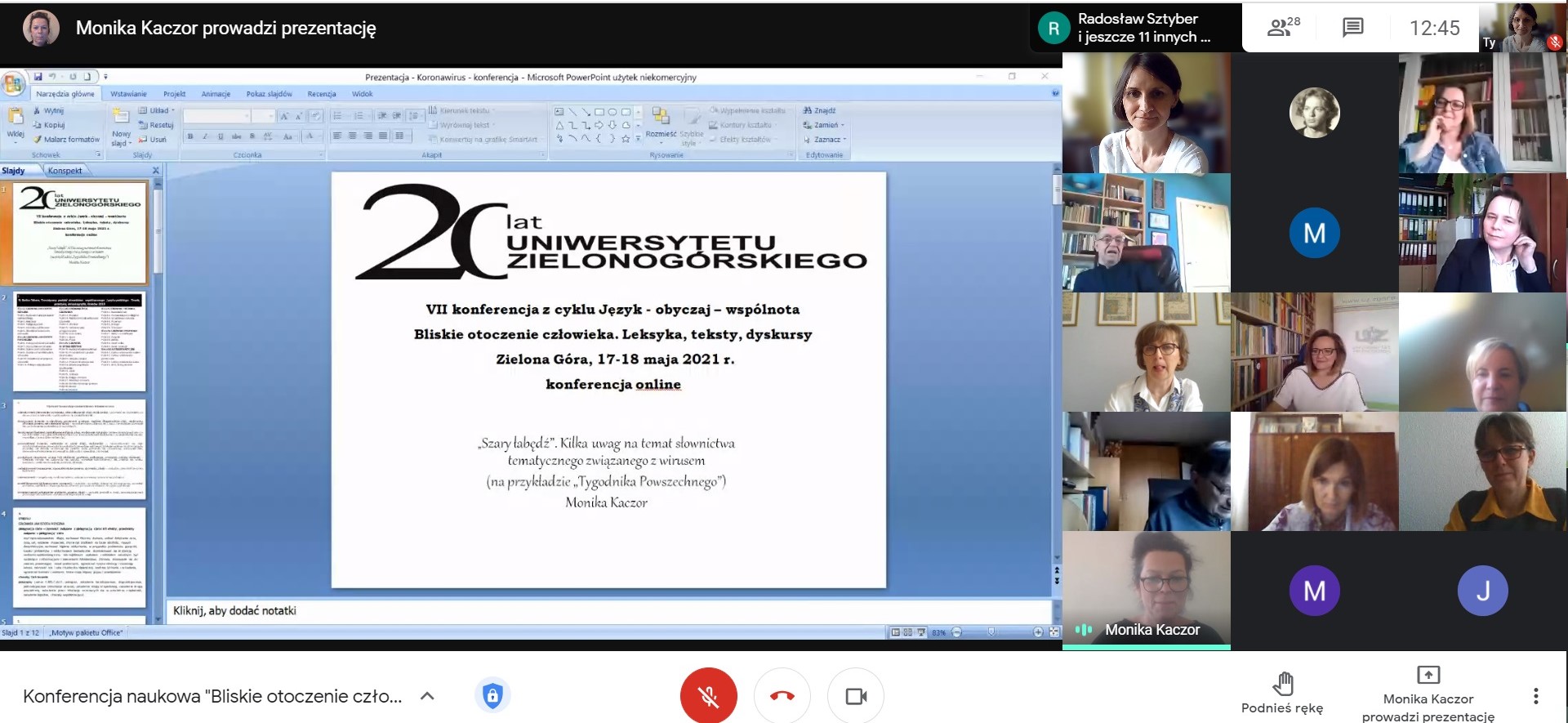The image size is (1568, 723).
Task: Open Radosław Sztyber i jeszcze 11 innych list
Action: [1136, 28]
